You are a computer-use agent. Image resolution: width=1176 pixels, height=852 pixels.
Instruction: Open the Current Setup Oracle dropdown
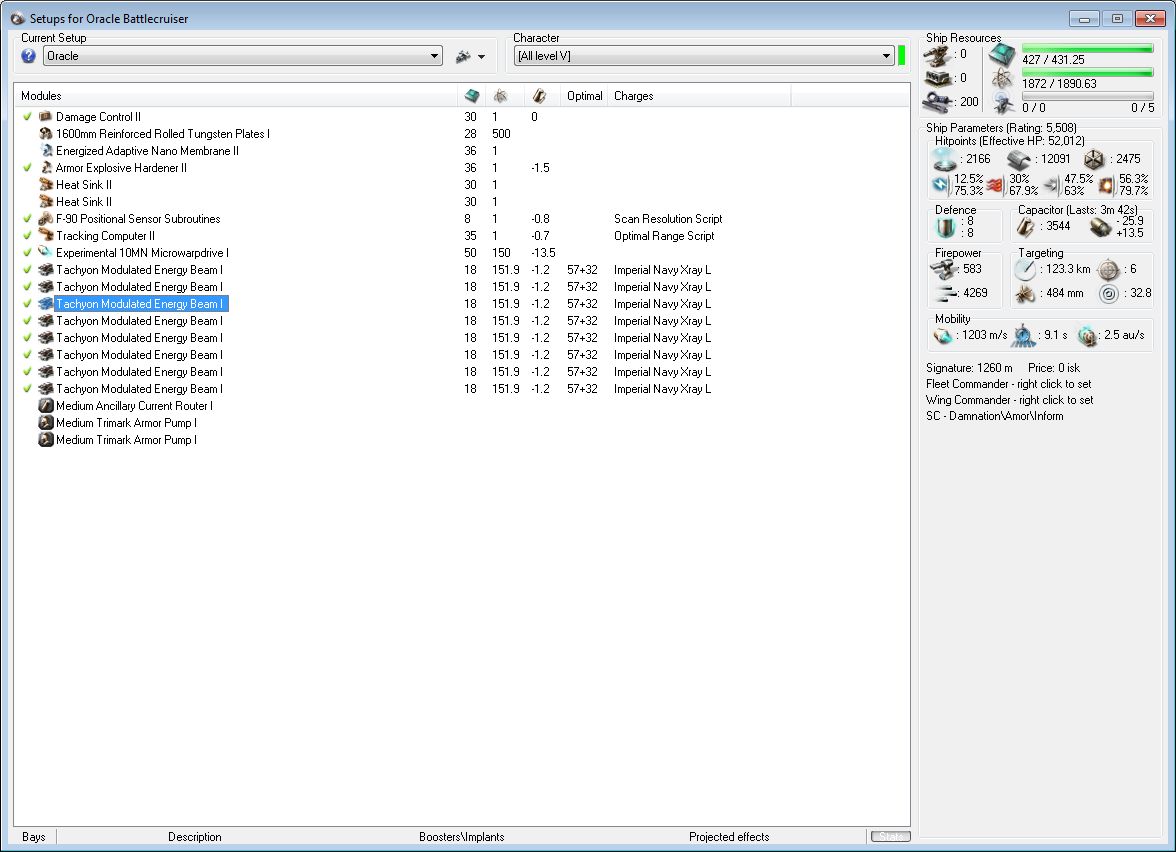[242, 56]
